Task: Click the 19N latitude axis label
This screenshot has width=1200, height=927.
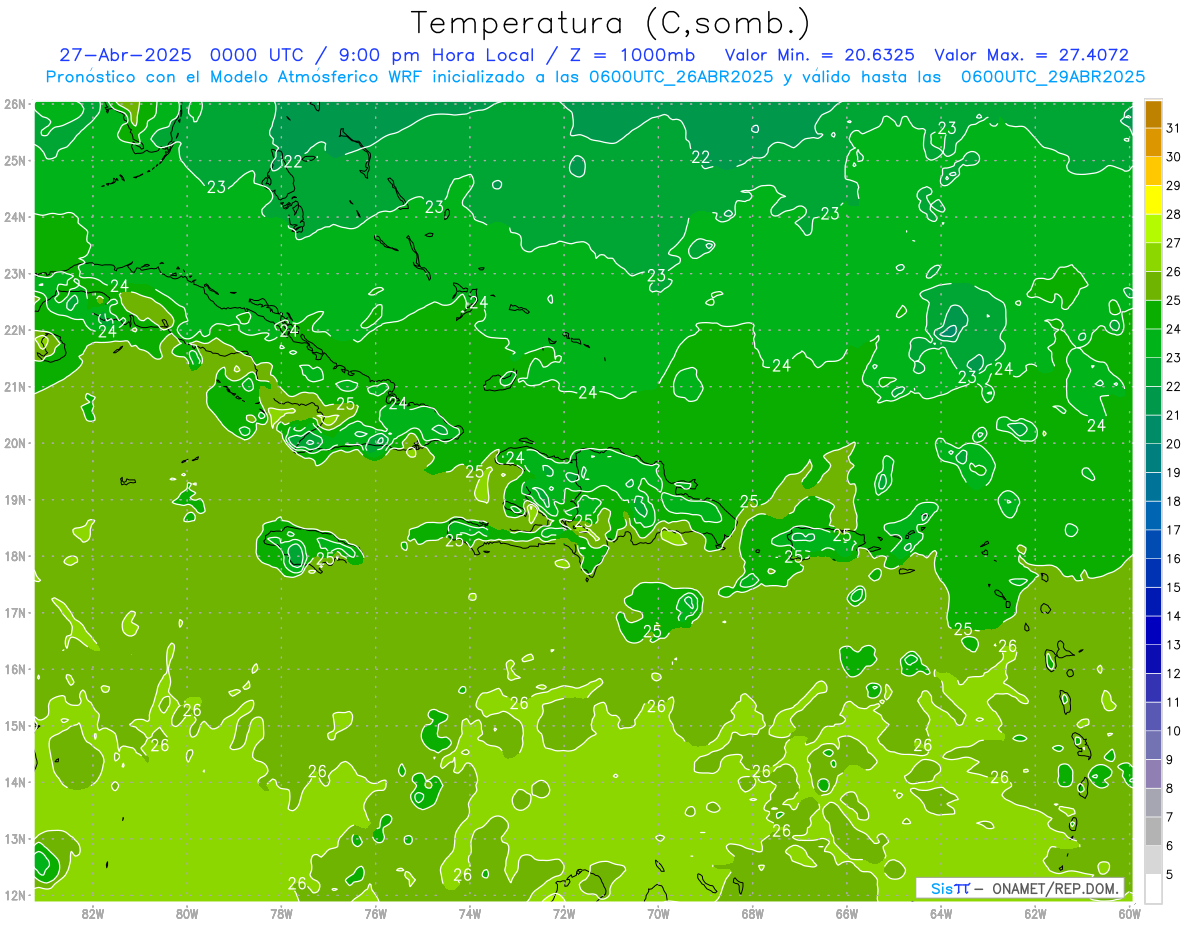Action: (14, 499)
